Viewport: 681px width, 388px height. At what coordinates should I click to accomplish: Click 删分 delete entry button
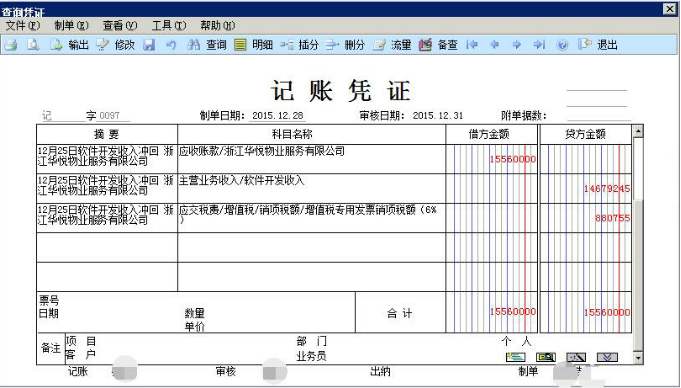coord(345,45)
